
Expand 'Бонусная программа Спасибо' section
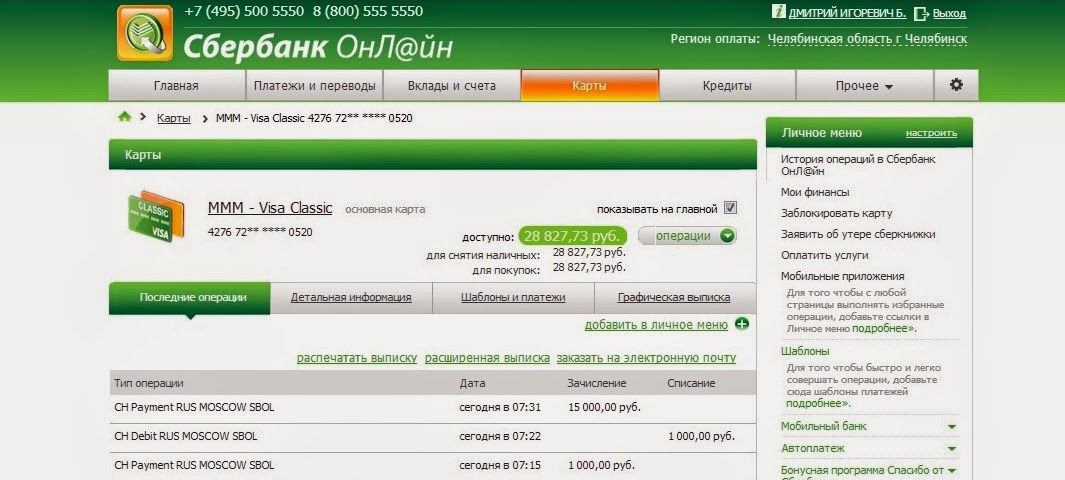pos(952,470)
